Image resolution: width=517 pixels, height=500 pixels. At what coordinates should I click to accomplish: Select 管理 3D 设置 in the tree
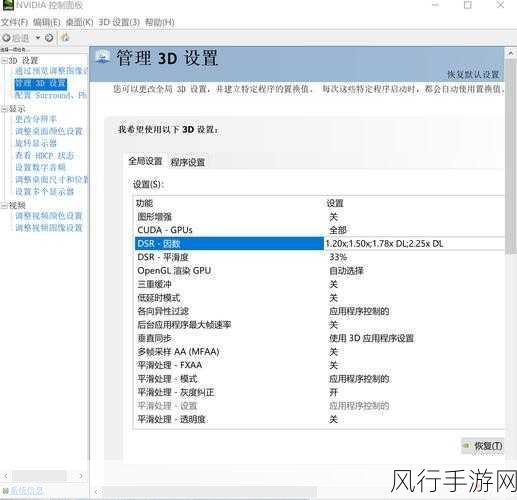(41, 83)
